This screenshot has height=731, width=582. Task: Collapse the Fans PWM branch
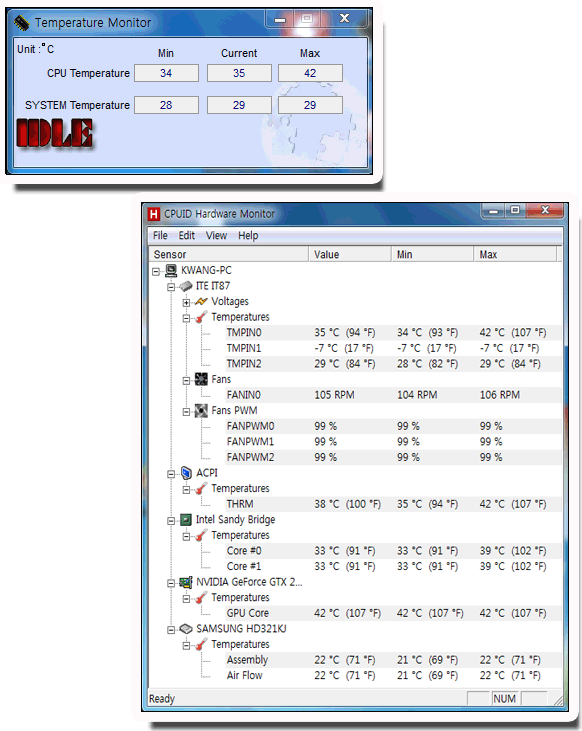(186, 412)
